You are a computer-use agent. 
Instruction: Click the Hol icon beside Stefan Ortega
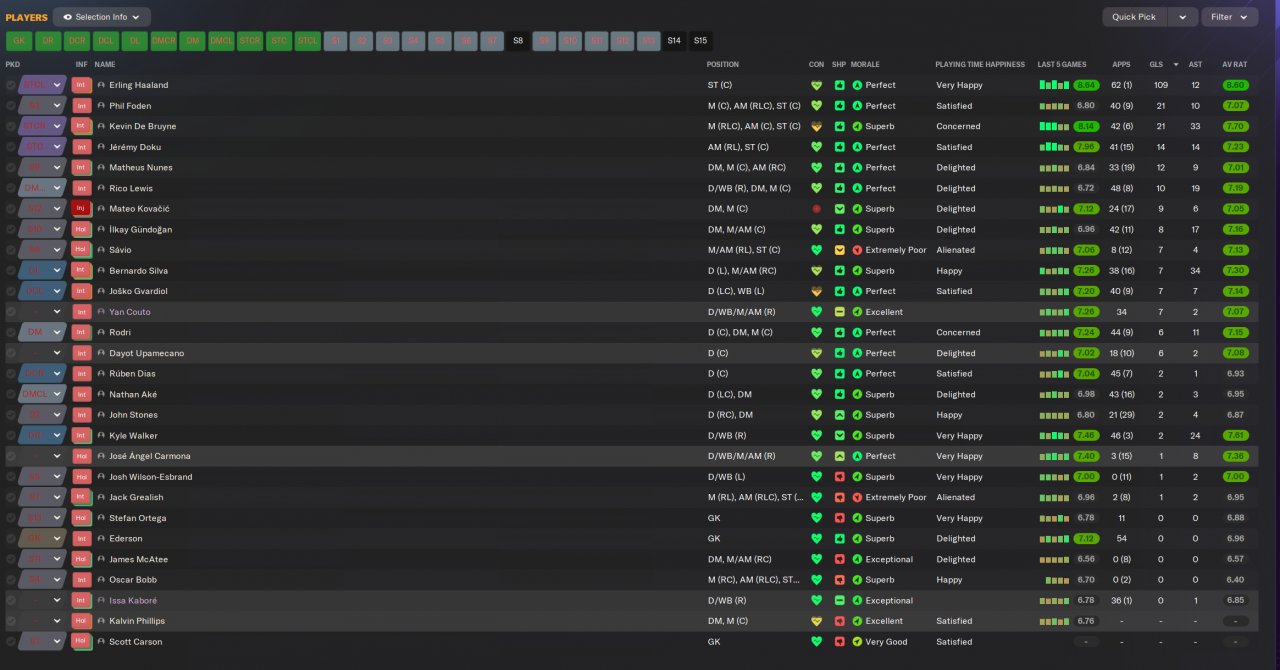(x=82, y=518)
